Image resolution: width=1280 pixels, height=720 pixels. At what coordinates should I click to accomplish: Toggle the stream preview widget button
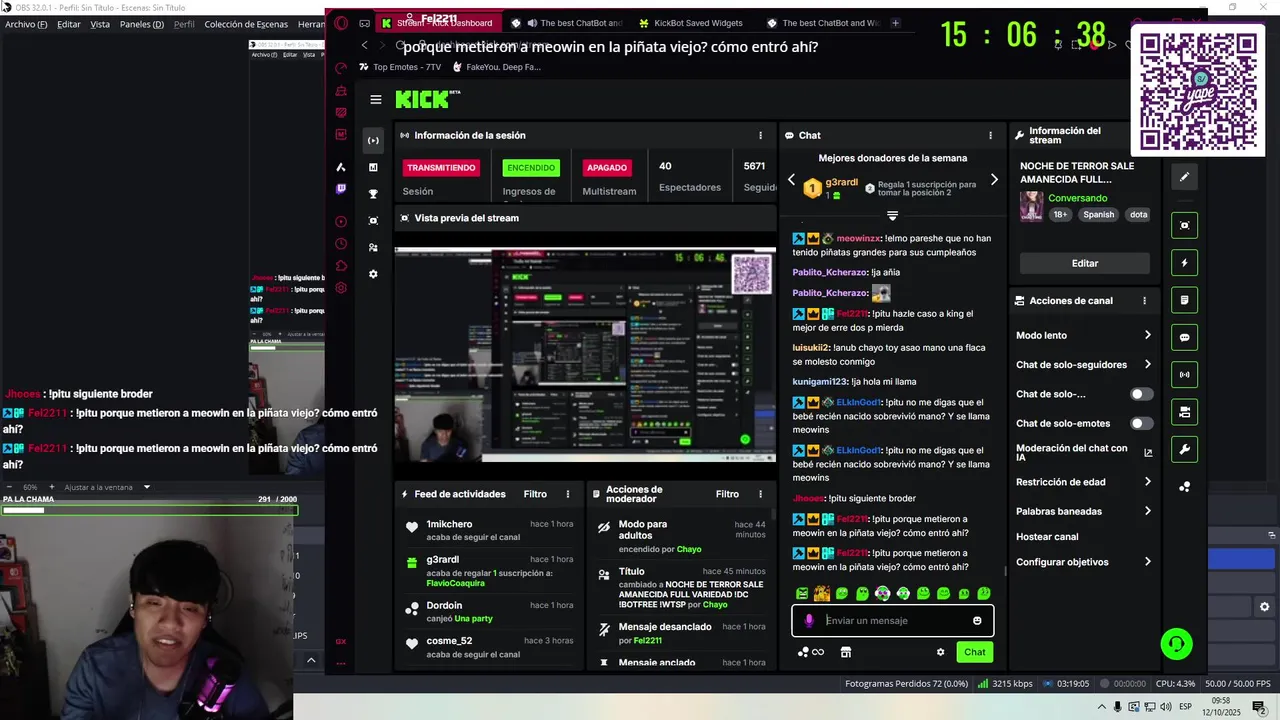coord(1184,225)
